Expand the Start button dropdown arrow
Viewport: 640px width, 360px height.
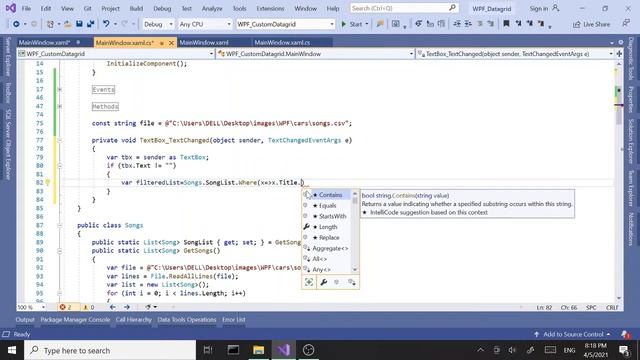[367, 24]
